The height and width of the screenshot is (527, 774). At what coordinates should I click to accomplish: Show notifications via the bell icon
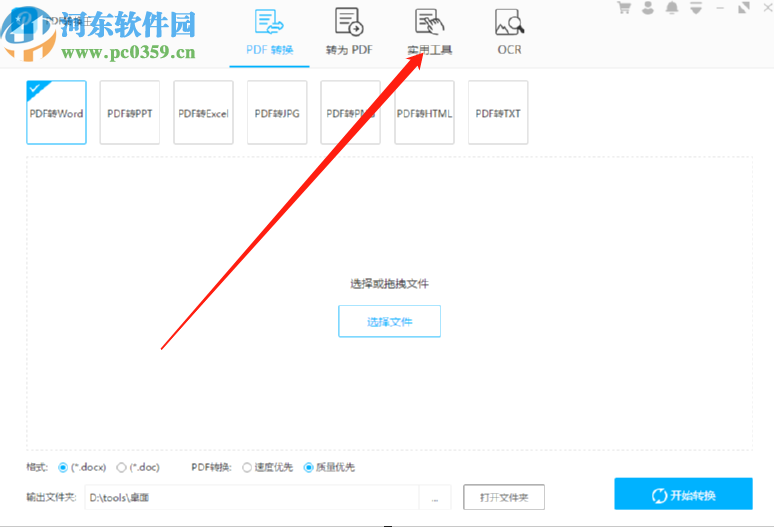[x=672, y=8]
